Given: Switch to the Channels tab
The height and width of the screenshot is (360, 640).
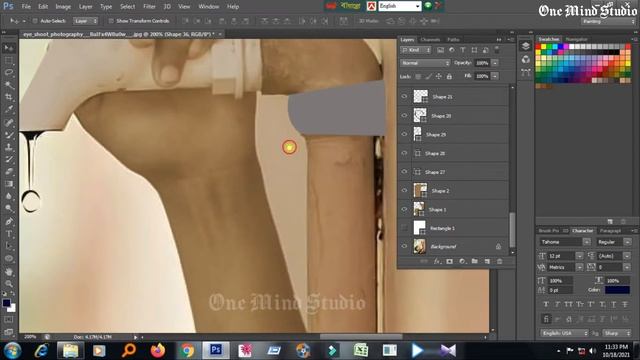Looking at the screenshot, I should 430,40.
